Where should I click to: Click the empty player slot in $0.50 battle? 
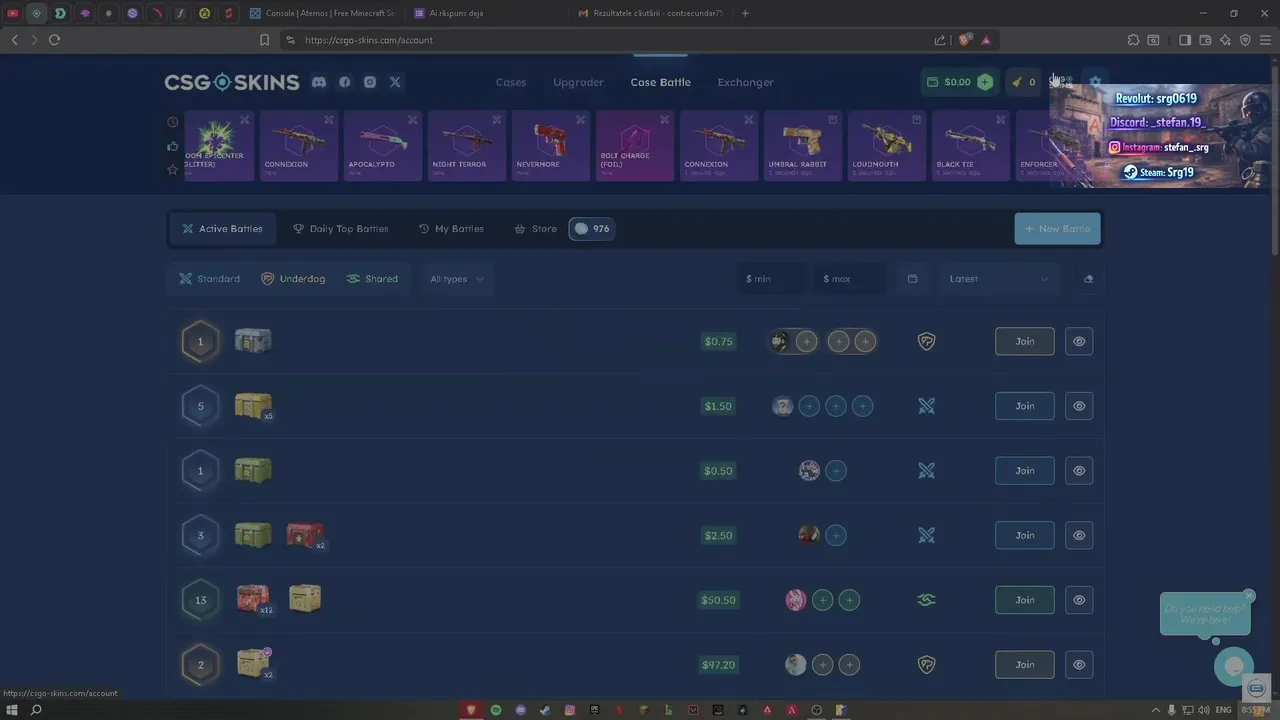coord(836,471)
